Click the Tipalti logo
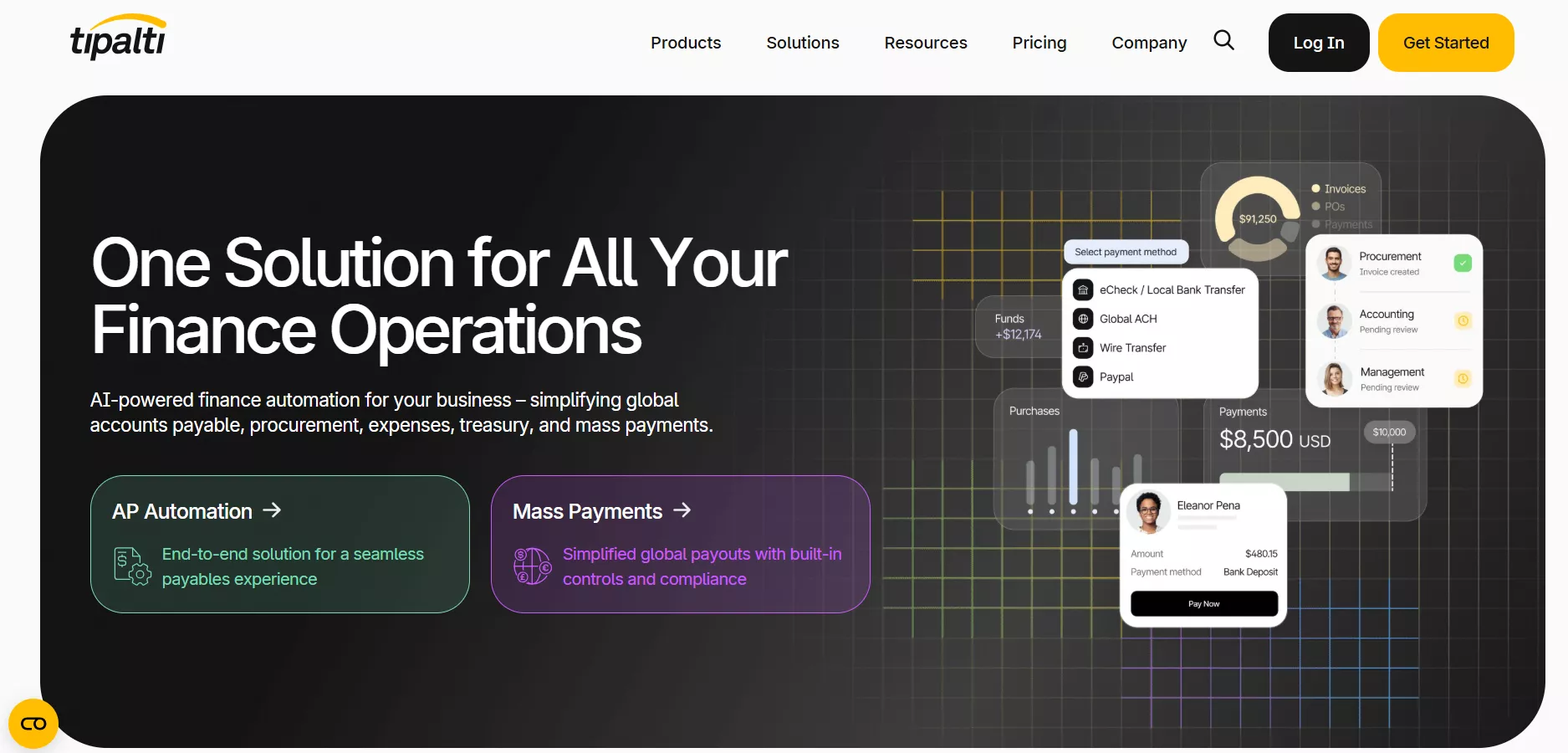The width and height of the screenshot is (1568, 753). coord(118,38)
